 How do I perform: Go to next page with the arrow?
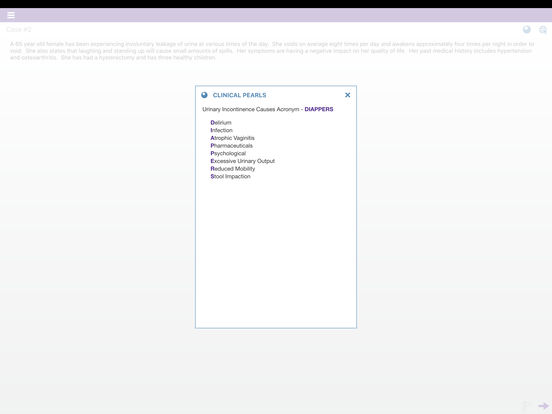pos(544,406)
